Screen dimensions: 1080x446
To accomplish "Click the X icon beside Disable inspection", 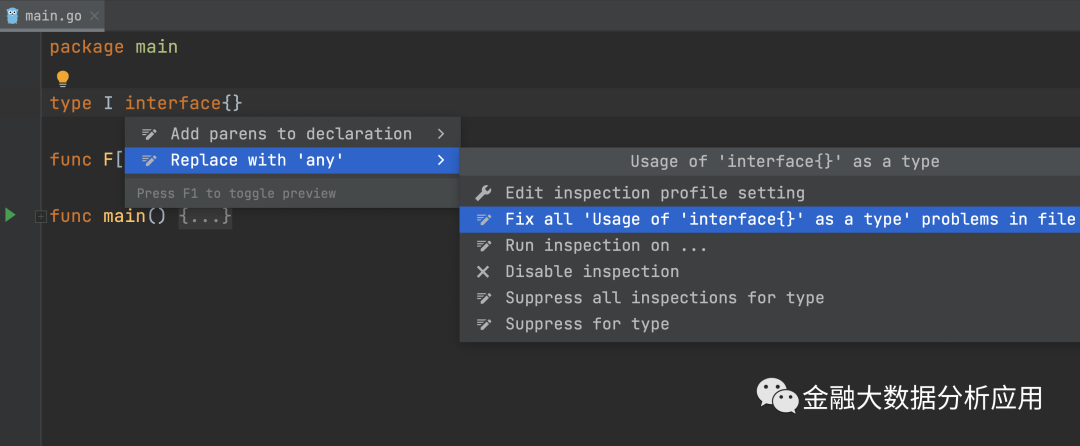I will pyautogui.click(x=483, y=271).
